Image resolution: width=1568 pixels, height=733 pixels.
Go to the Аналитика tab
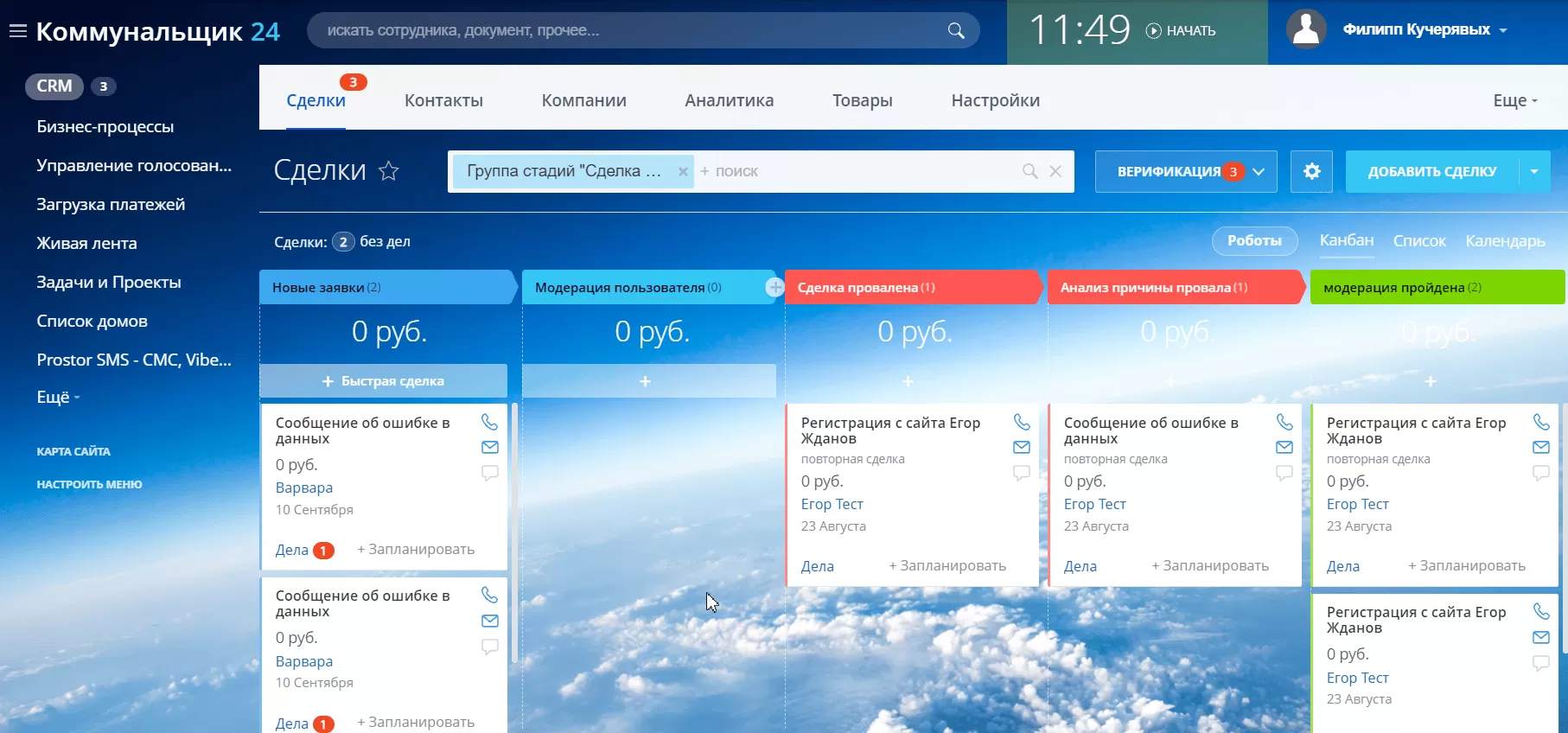(729, 100)
